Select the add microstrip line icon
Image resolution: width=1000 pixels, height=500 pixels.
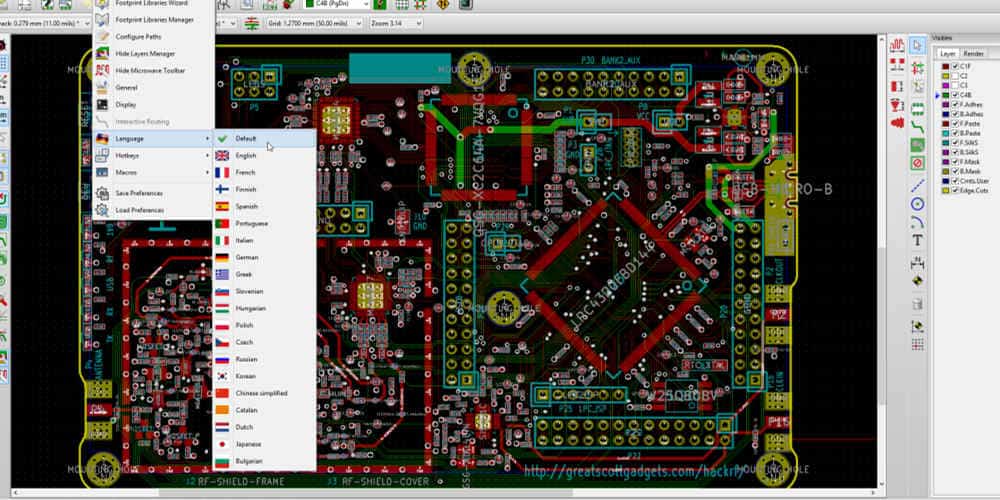click(x=897, y=45)
